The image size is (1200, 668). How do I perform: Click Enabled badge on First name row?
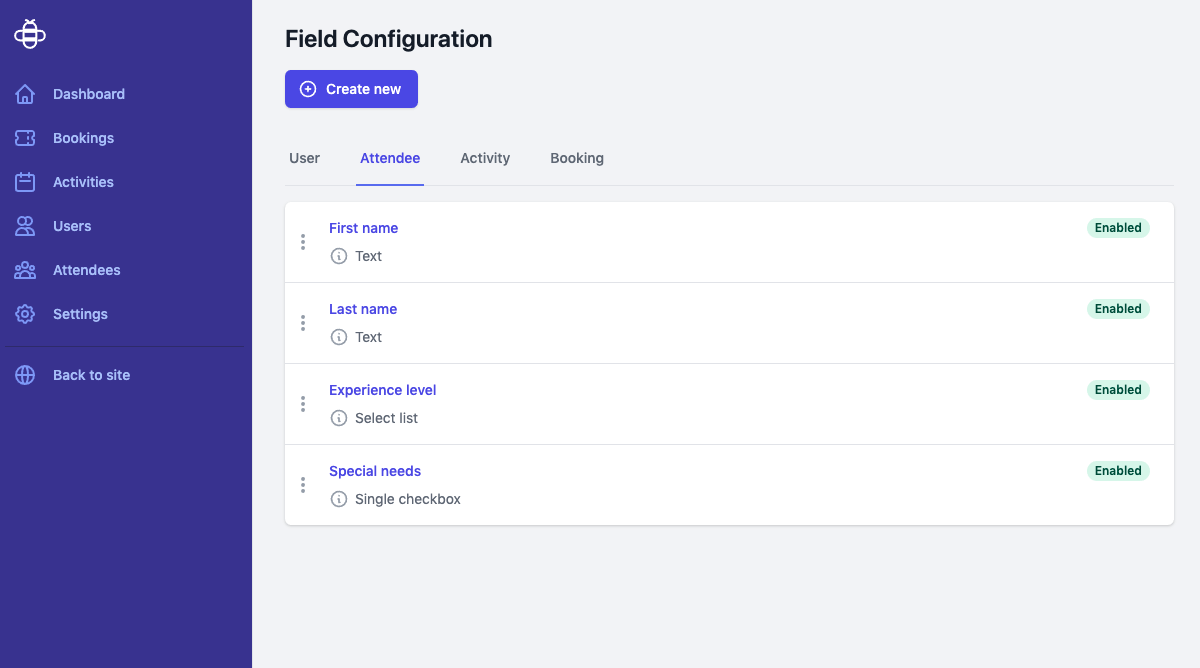pyautogui.click(x=1118, y=228)
